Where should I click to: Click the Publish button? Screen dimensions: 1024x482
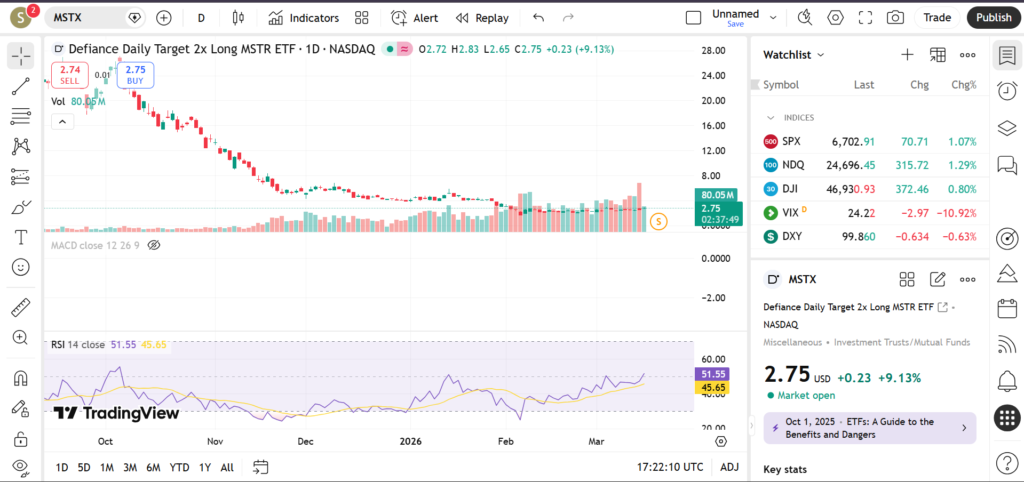click(x=993, y=18)
